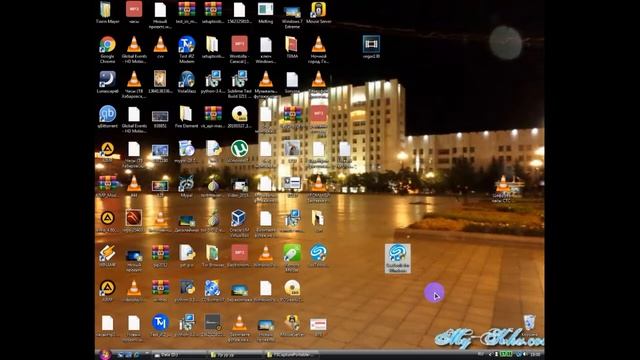The image size is (640, 360).
Task: Select the 830851 image file
Action: click(160, 116)
